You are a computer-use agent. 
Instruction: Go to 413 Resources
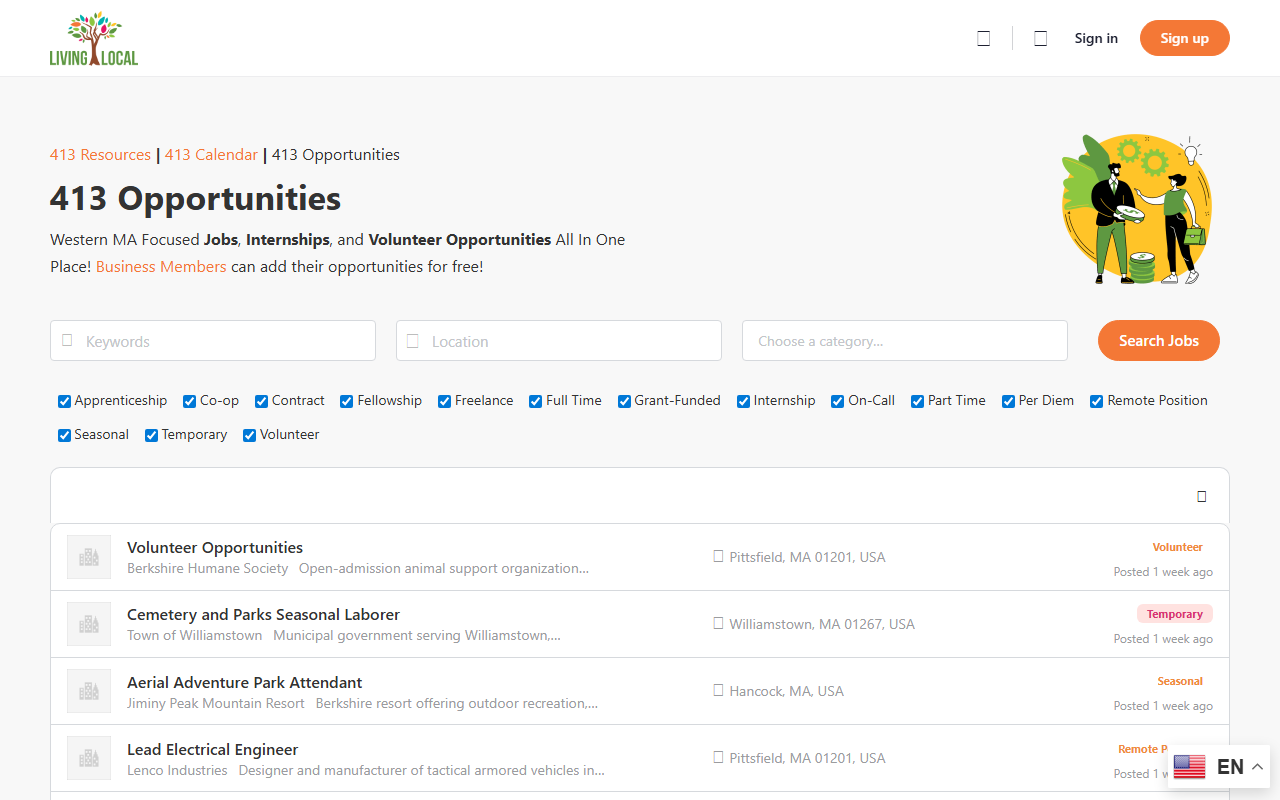click(x=100, y=155)
